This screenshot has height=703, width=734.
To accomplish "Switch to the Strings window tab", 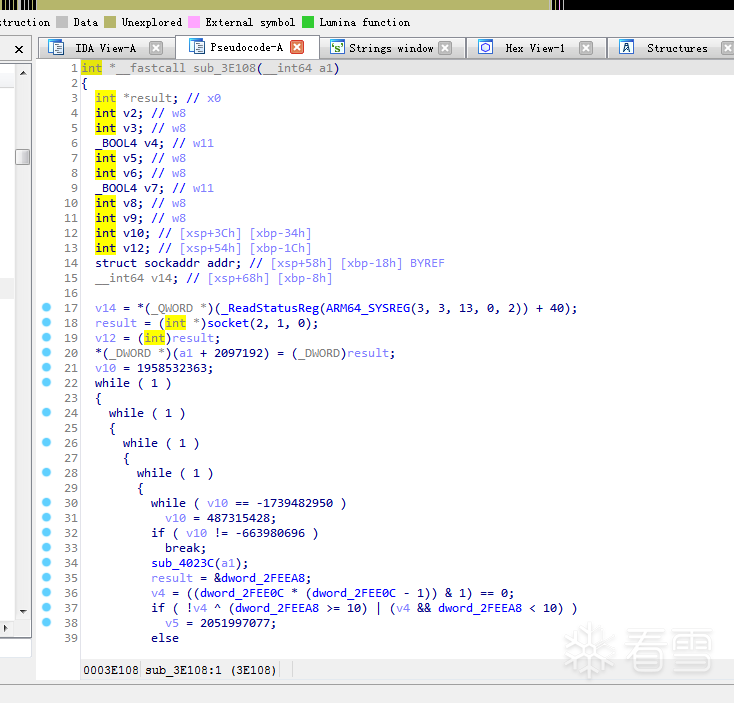I will 391,48.
